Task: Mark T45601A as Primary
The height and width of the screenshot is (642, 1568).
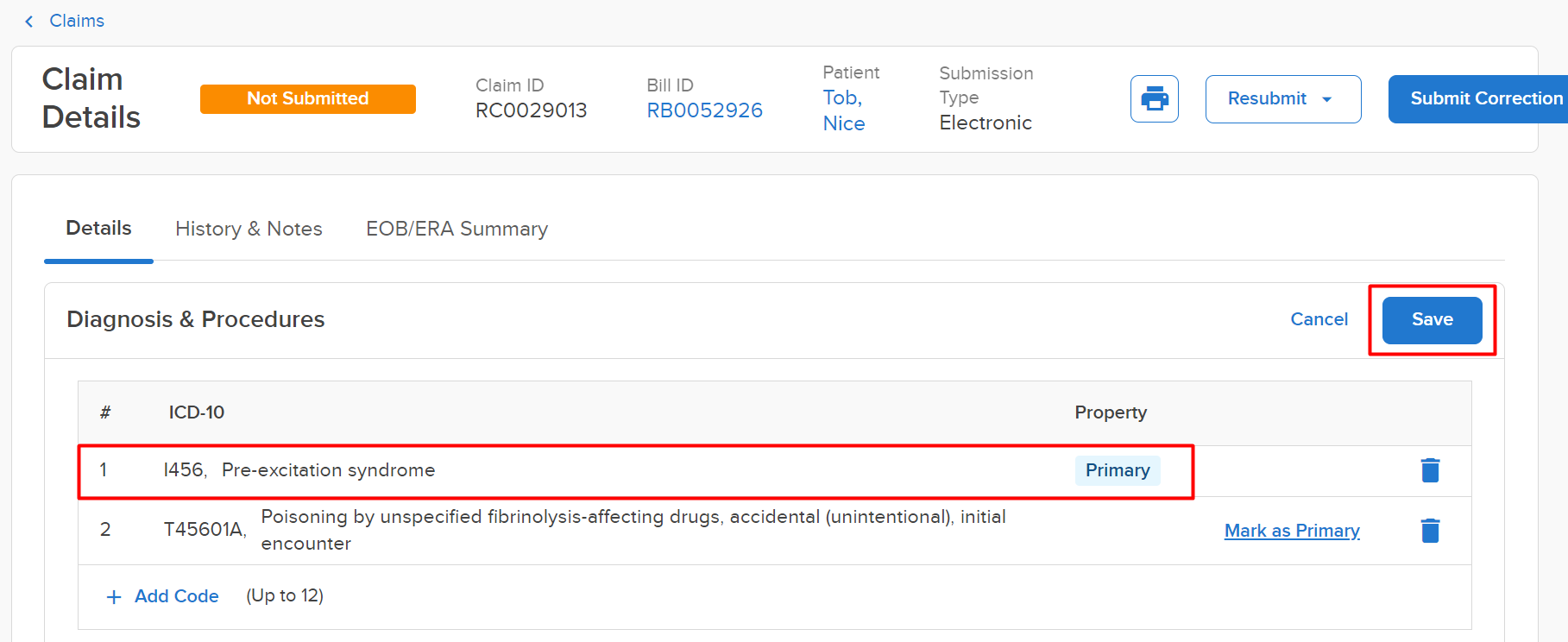Action: pyautogui.click(x=1292, y=530)
